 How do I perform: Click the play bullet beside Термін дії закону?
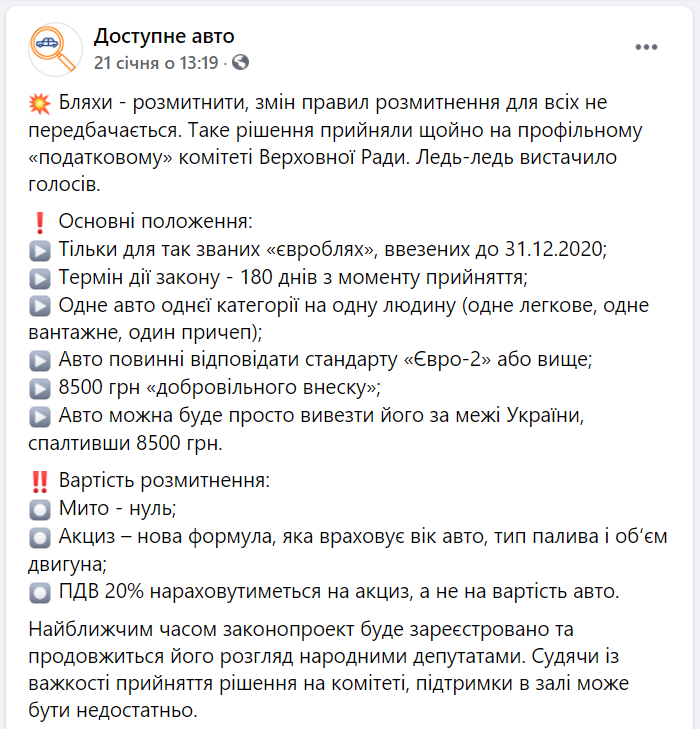(x=40, y=278)
